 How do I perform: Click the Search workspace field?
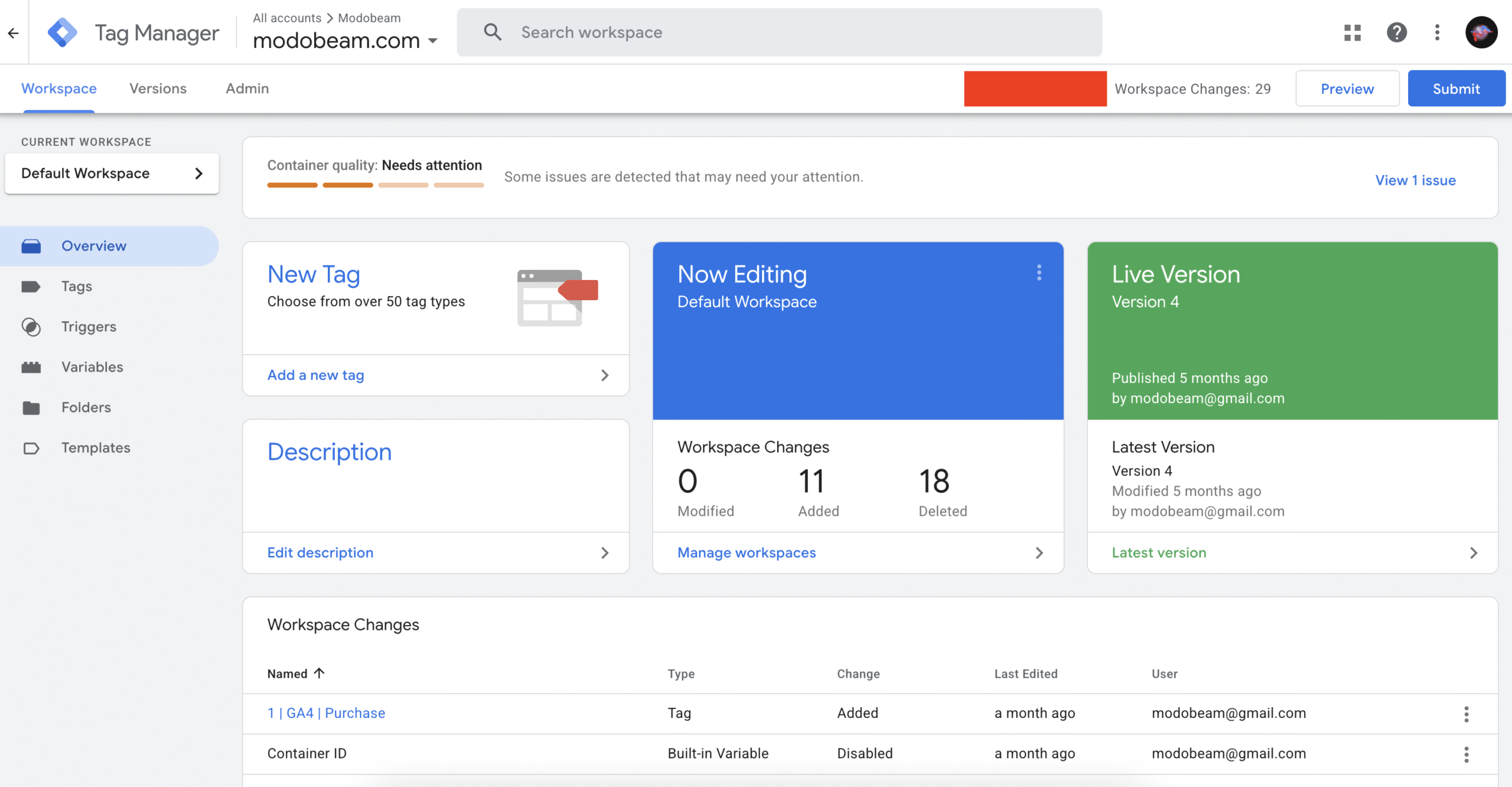click(x=709, y=32)
